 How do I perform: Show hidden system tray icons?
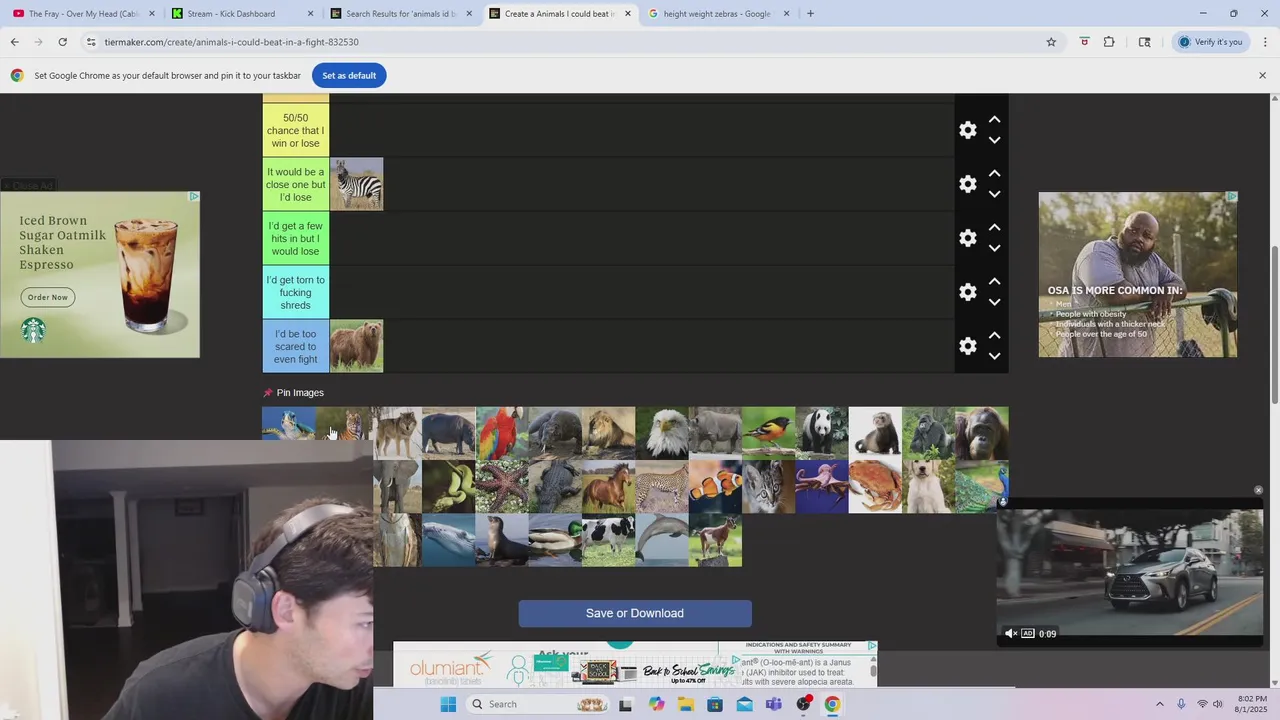click(x=1159, y=704)
